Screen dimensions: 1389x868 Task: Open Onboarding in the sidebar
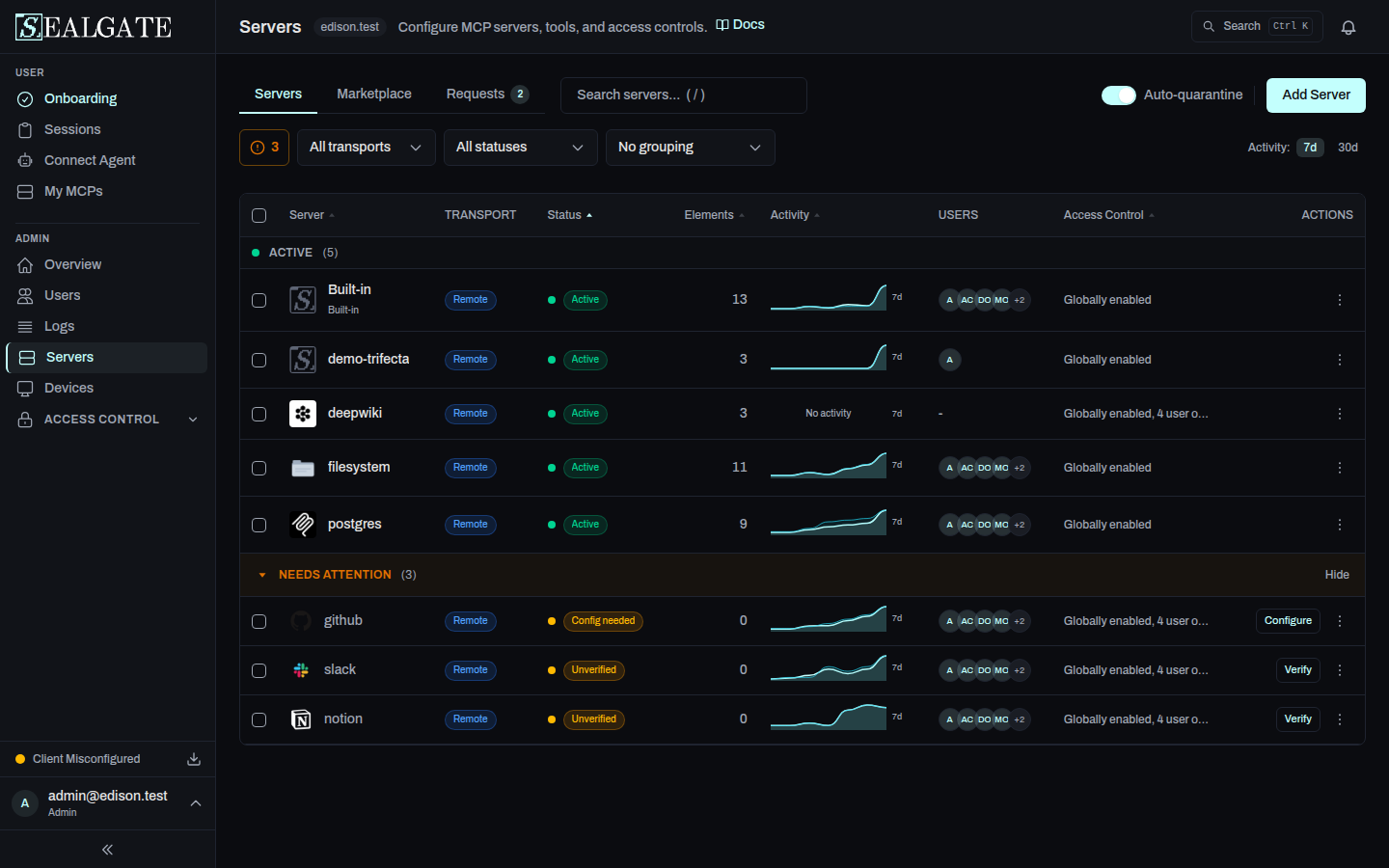pos(107,98)
